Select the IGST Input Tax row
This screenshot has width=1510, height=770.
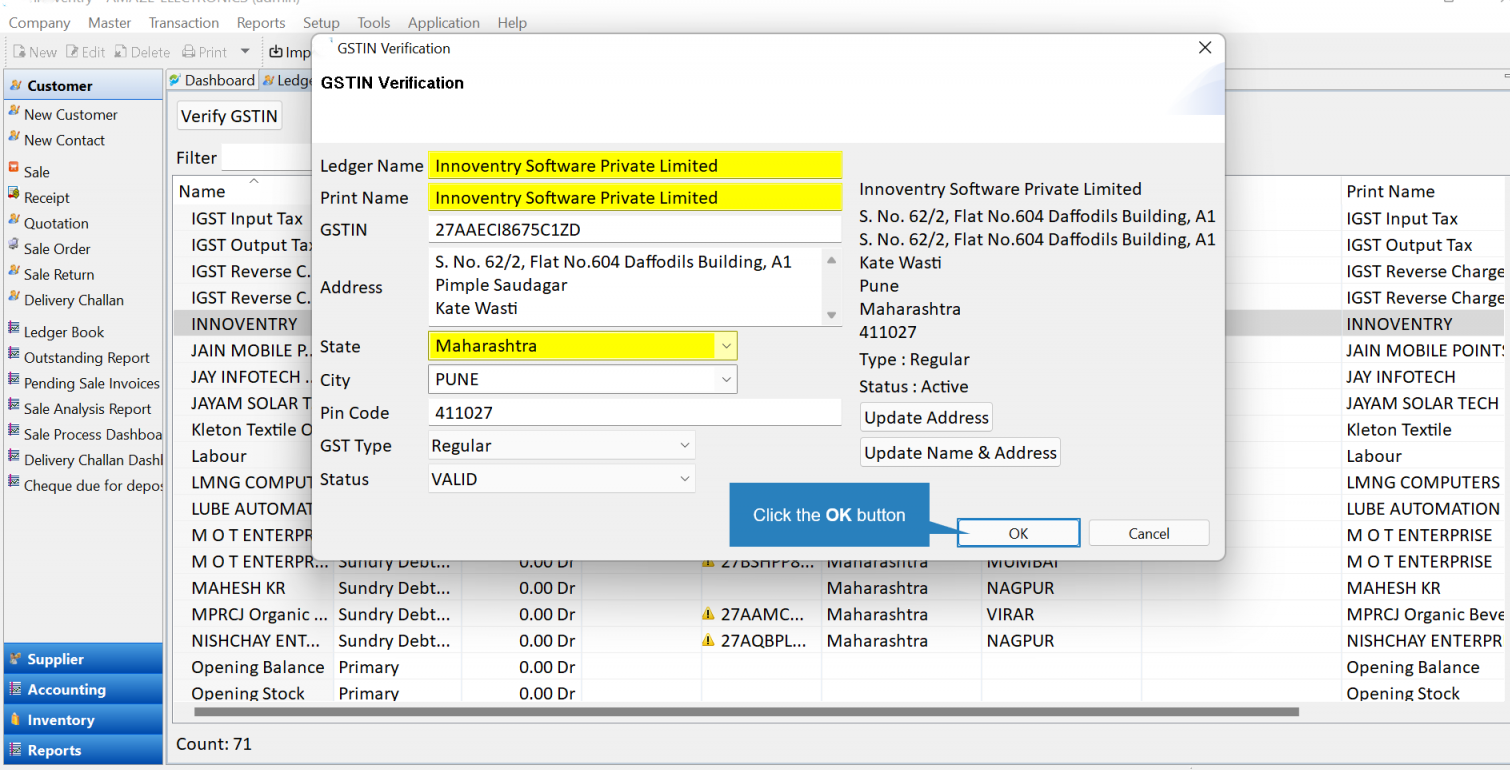tap(247, 218)
